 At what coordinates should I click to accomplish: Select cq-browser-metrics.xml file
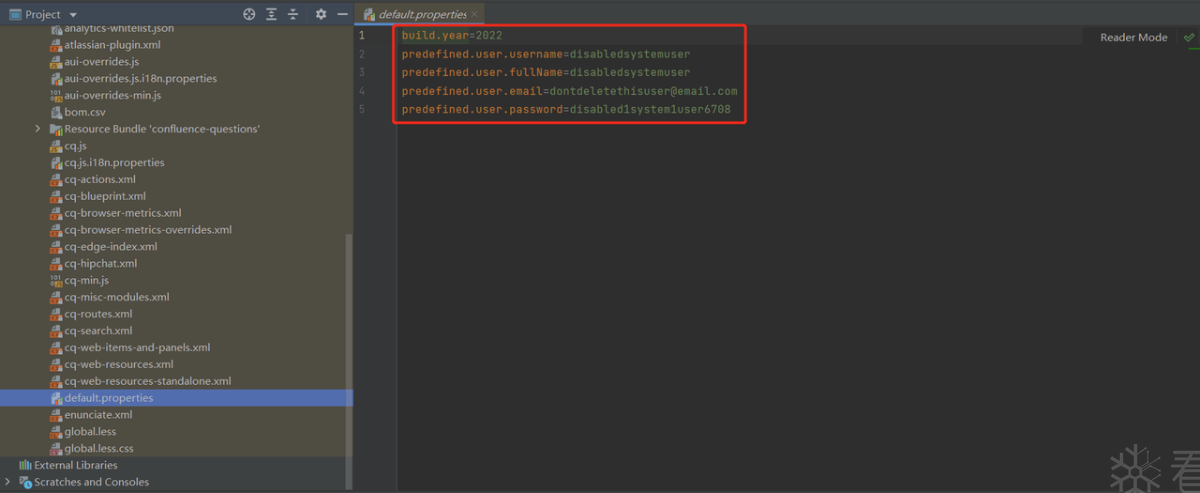tap(123, 213)
